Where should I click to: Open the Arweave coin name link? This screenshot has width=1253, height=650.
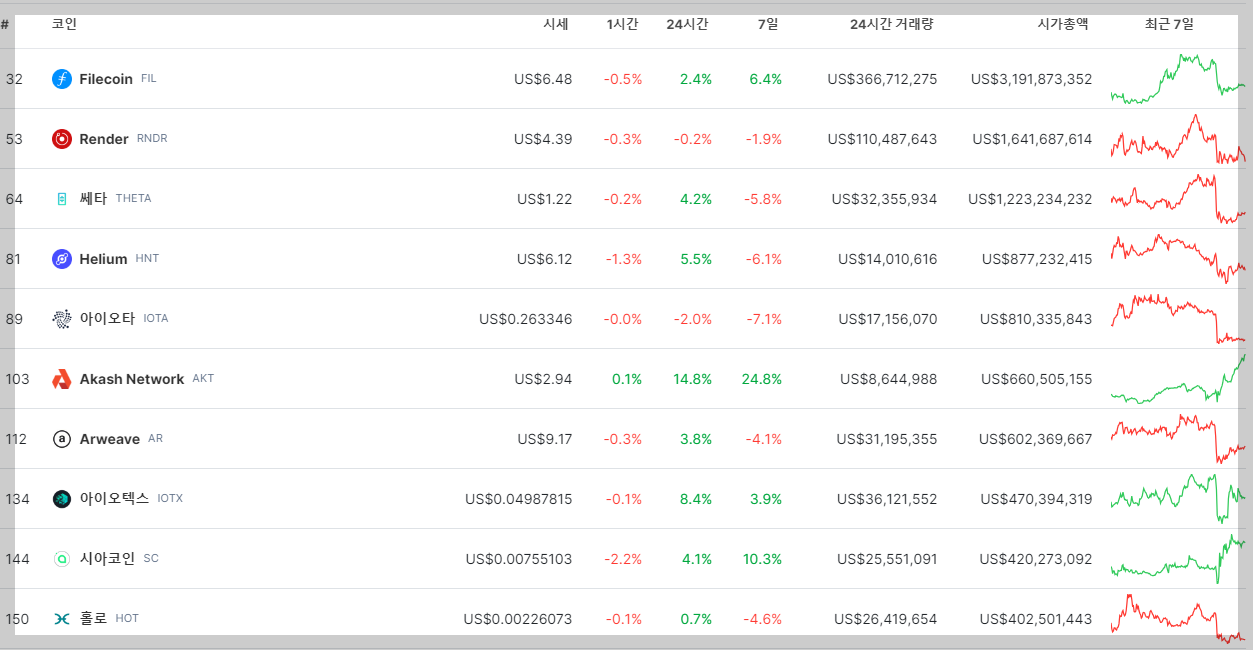[x=110, y=439]
